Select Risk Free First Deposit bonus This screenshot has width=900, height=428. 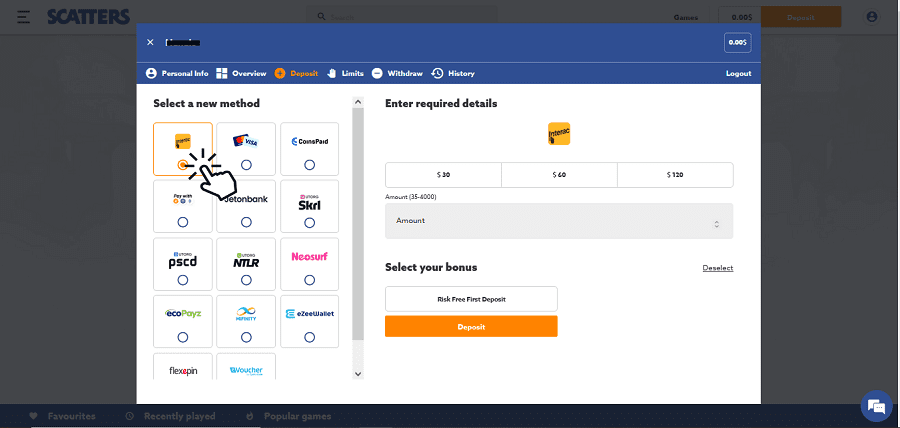click(471, 299)
